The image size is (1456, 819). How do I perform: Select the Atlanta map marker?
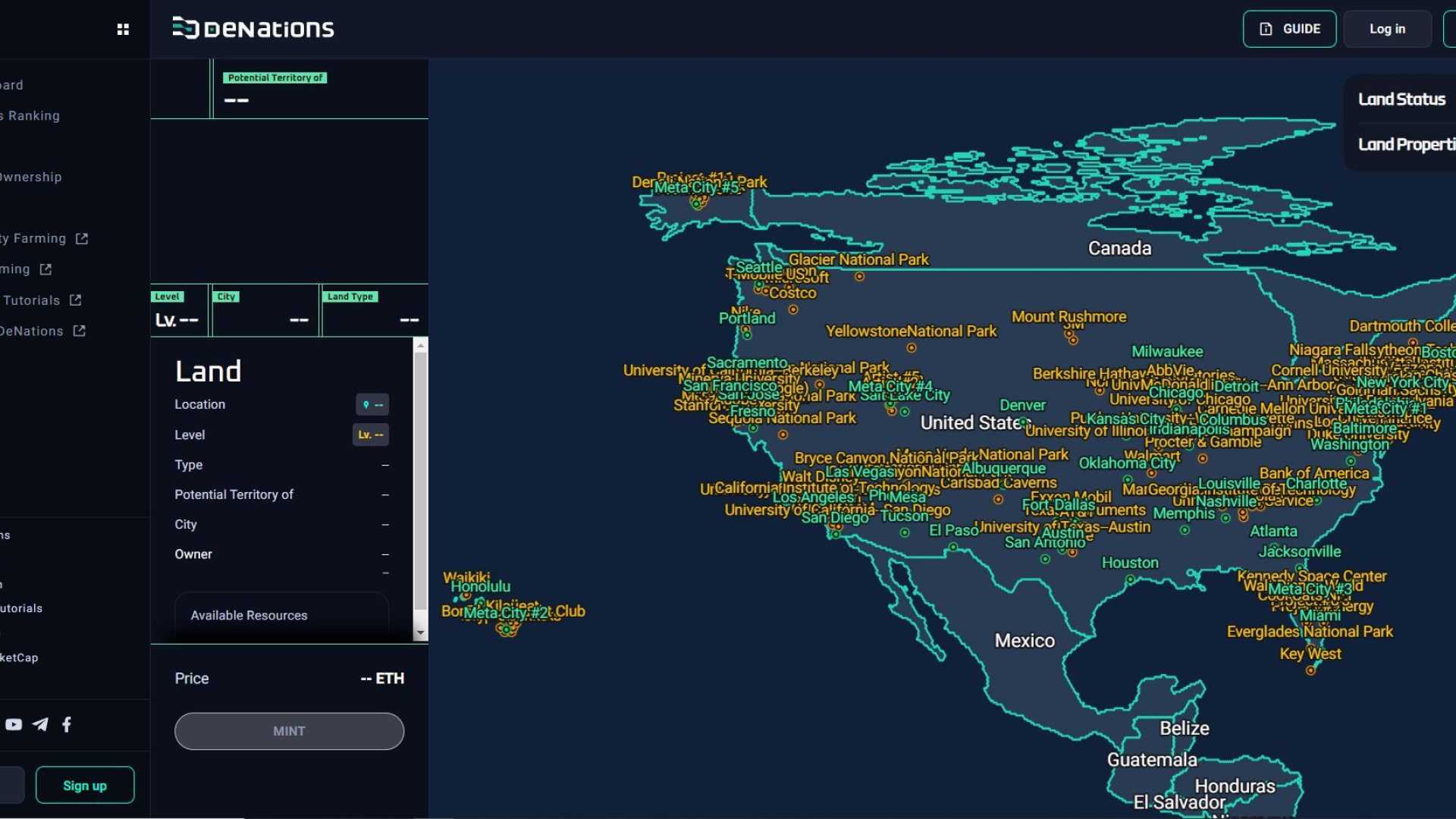[x=1273, y=548]
